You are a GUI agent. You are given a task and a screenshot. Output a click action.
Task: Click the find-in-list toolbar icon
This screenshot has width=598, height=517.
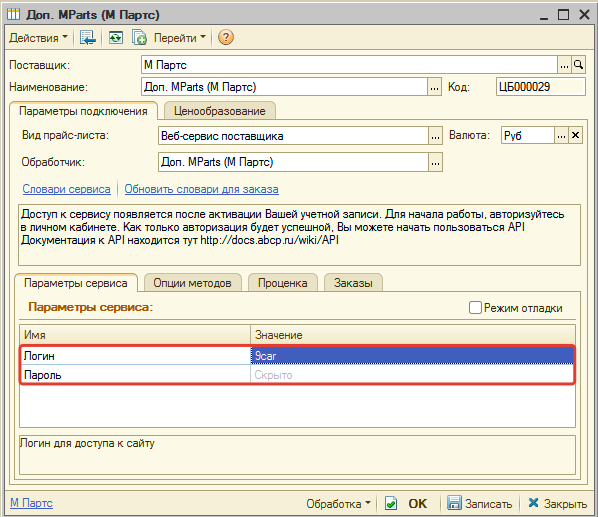(x=88, y=37)
